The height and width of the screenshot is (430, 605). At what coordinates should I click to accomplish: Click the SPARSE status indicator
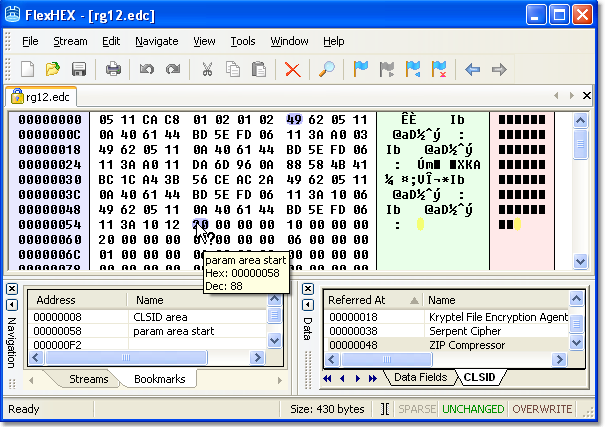(417, 409)
